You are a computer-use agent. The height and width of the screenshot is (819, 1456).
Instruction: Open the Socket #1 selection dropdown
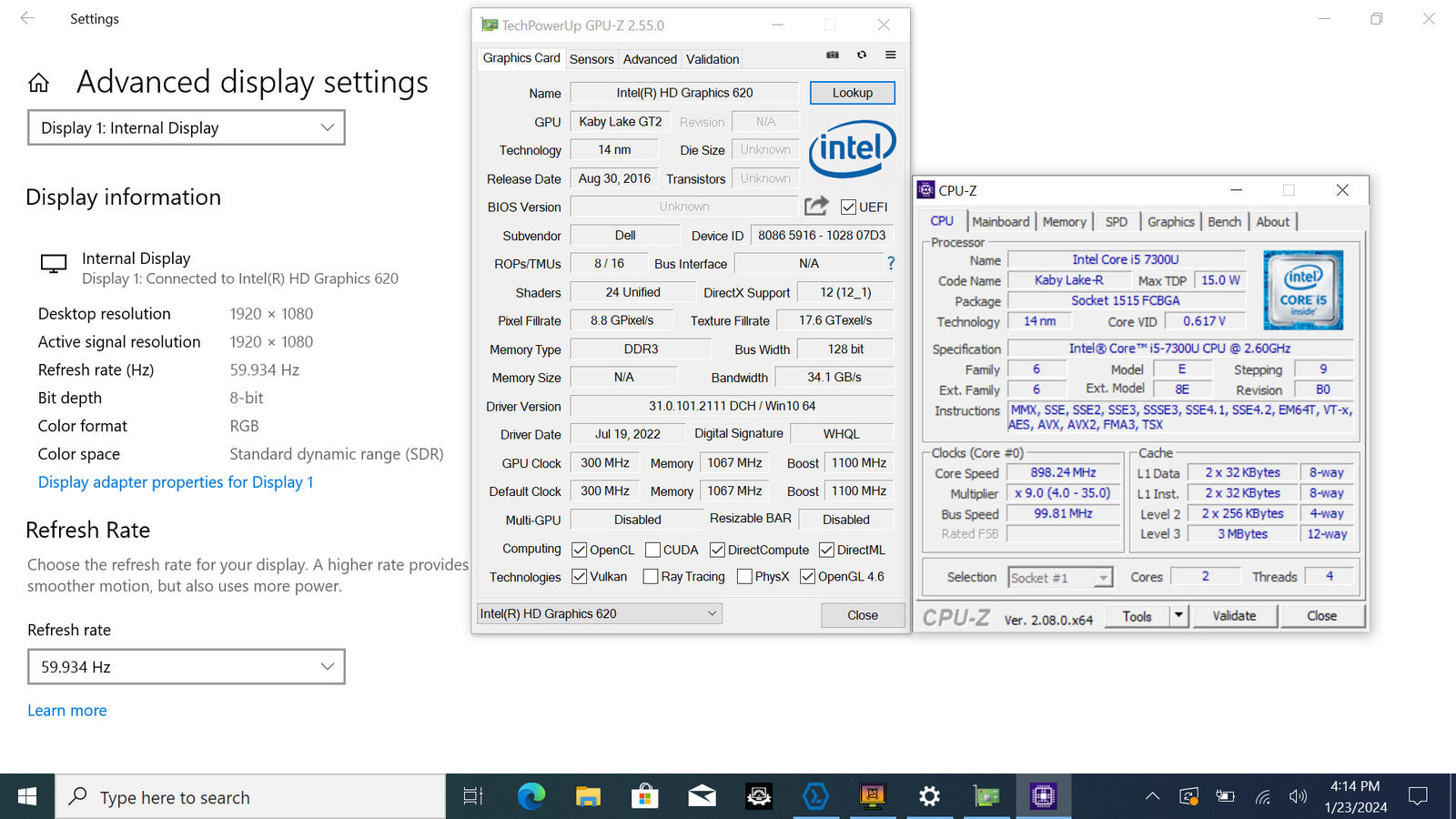[x=1060, y=578]
